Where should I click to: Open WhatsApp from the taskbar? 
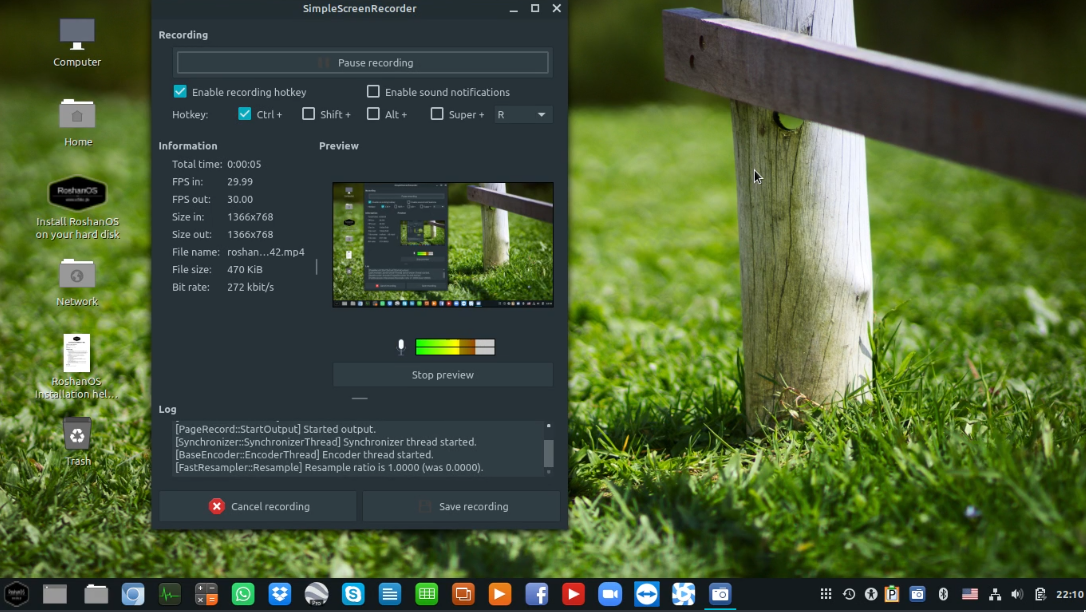point(243,594)
